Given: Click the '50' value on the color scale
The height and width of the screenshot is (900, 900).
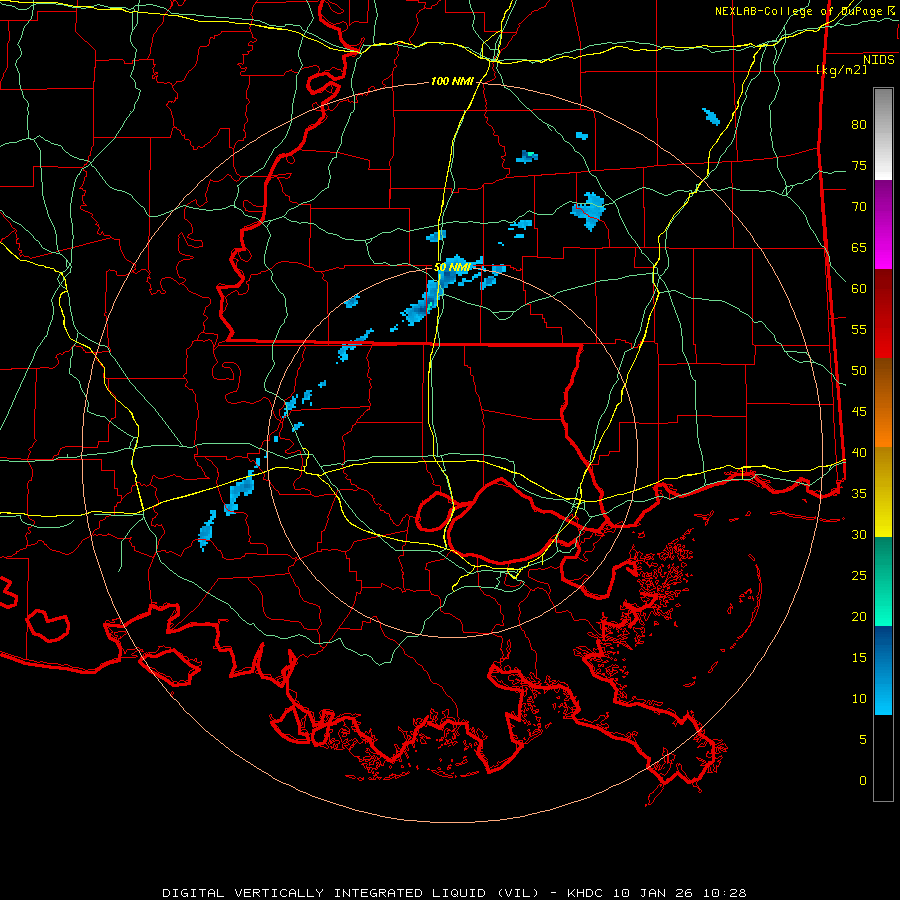Looking at the screenshot, I should [859, 371].
